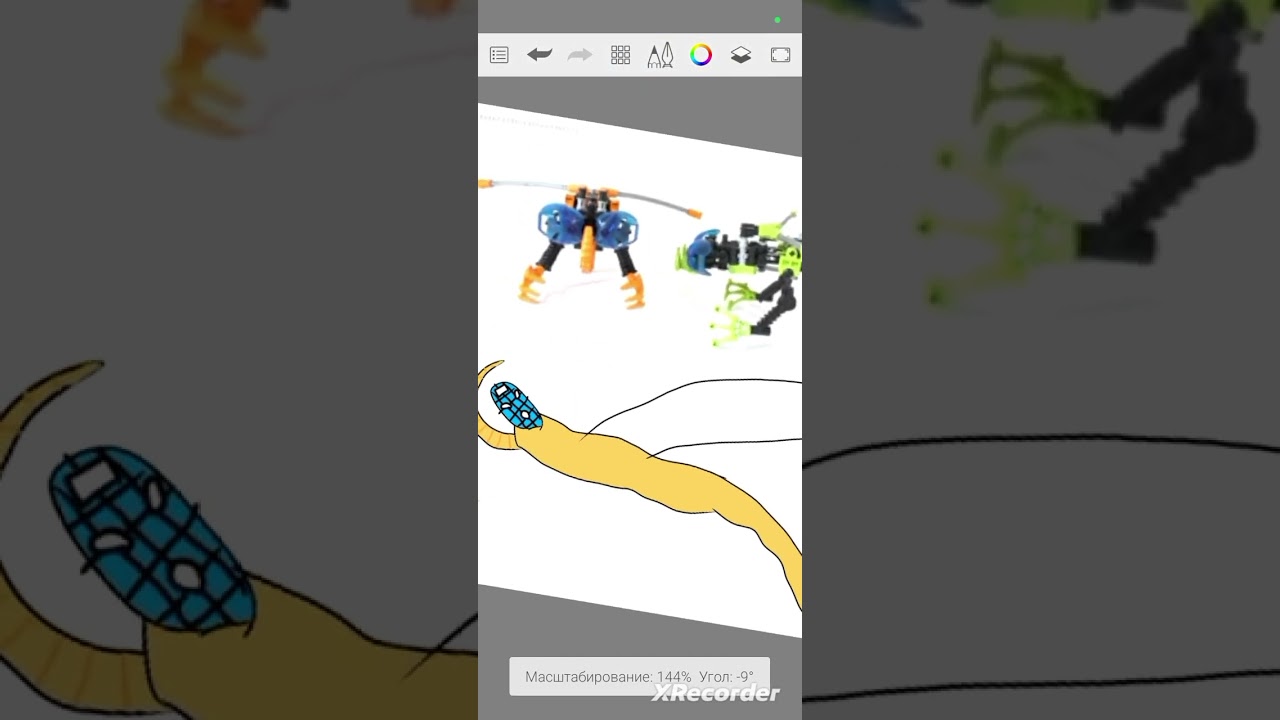Image resolution: width=1280 pixels, height=720 pixels.
Task: Open the layers panel icon
Action: click(741, 55)
